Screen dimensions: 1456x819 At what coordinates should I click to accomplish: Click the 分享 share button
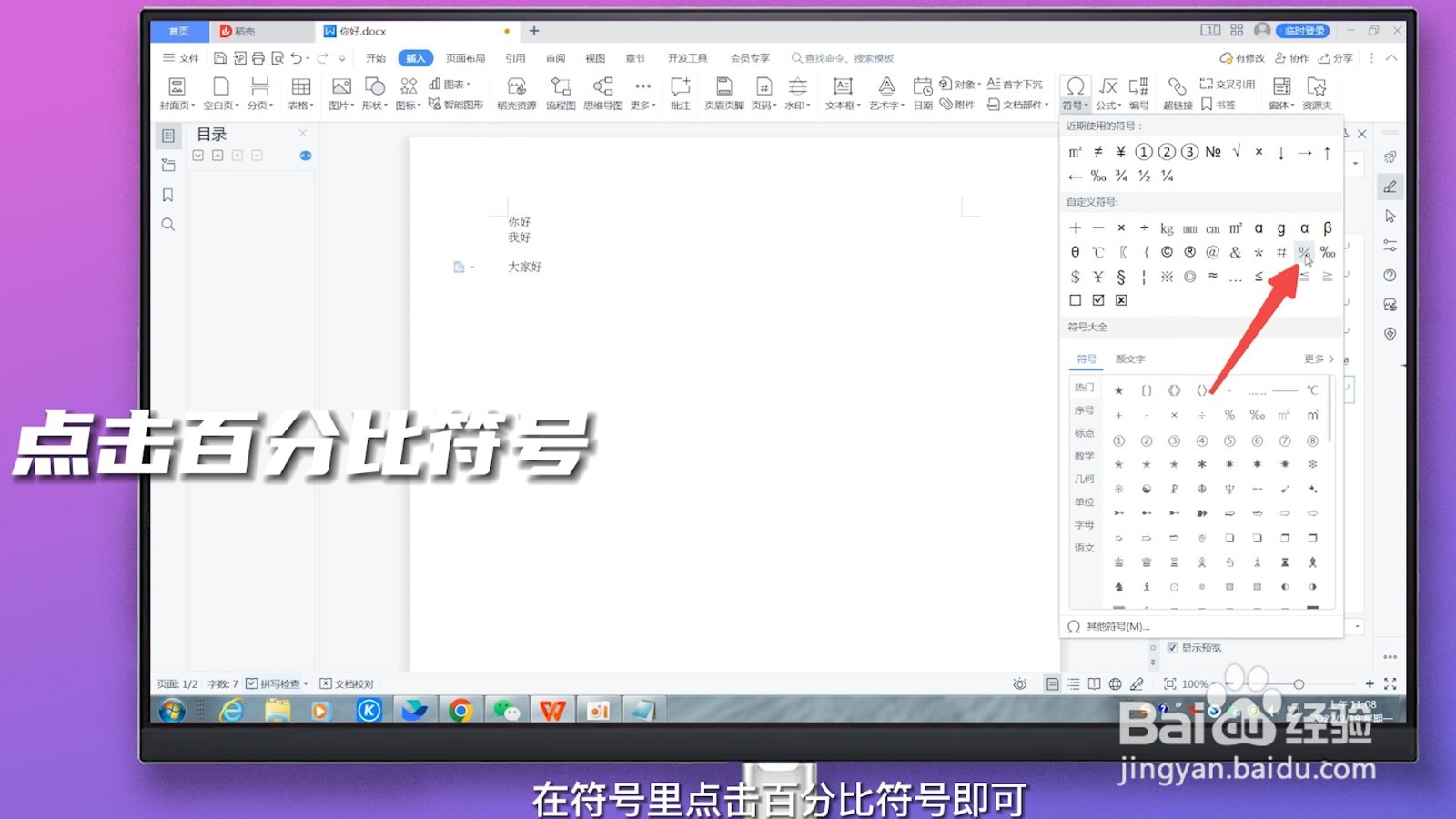pyautogui.click(x=1336, y=57)
